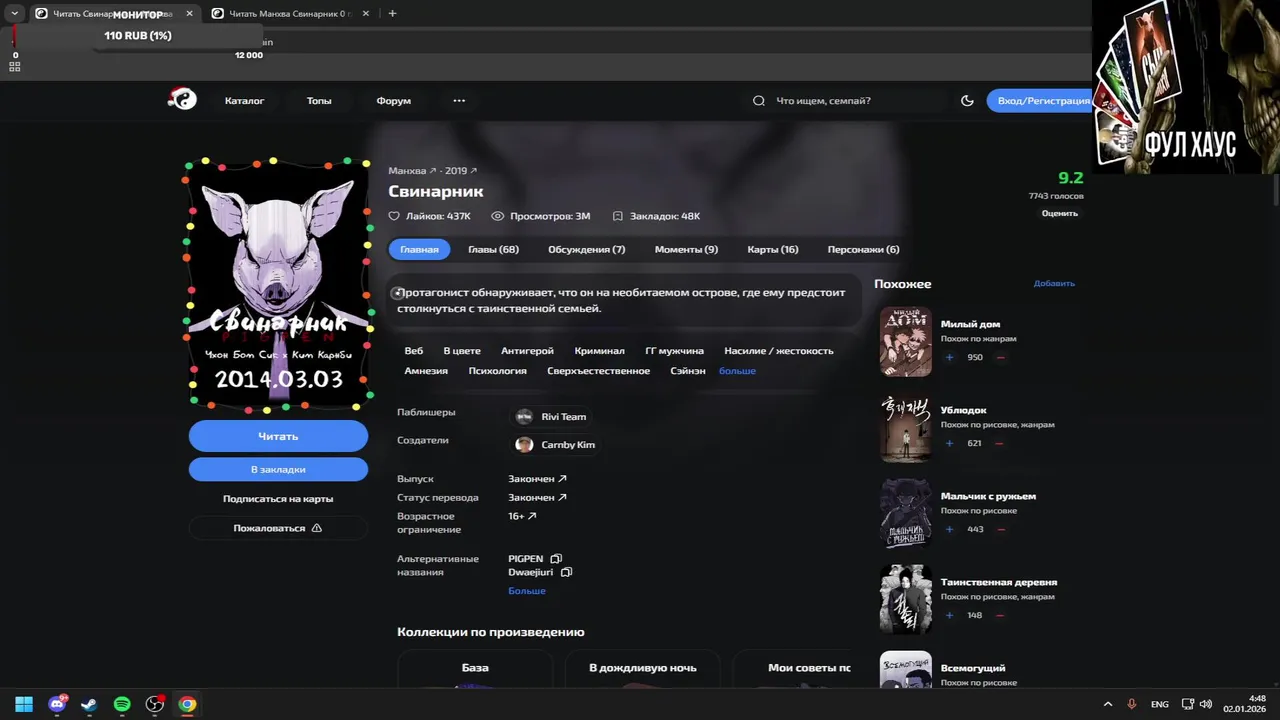1280x720 pixels.
Task: Click the Читать button
Action: [278, 436]
